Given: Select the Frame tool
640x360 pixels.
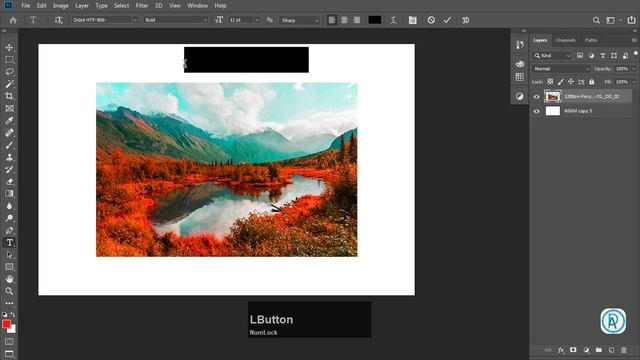Looking at the screenshot, I should tap(9, 109).
